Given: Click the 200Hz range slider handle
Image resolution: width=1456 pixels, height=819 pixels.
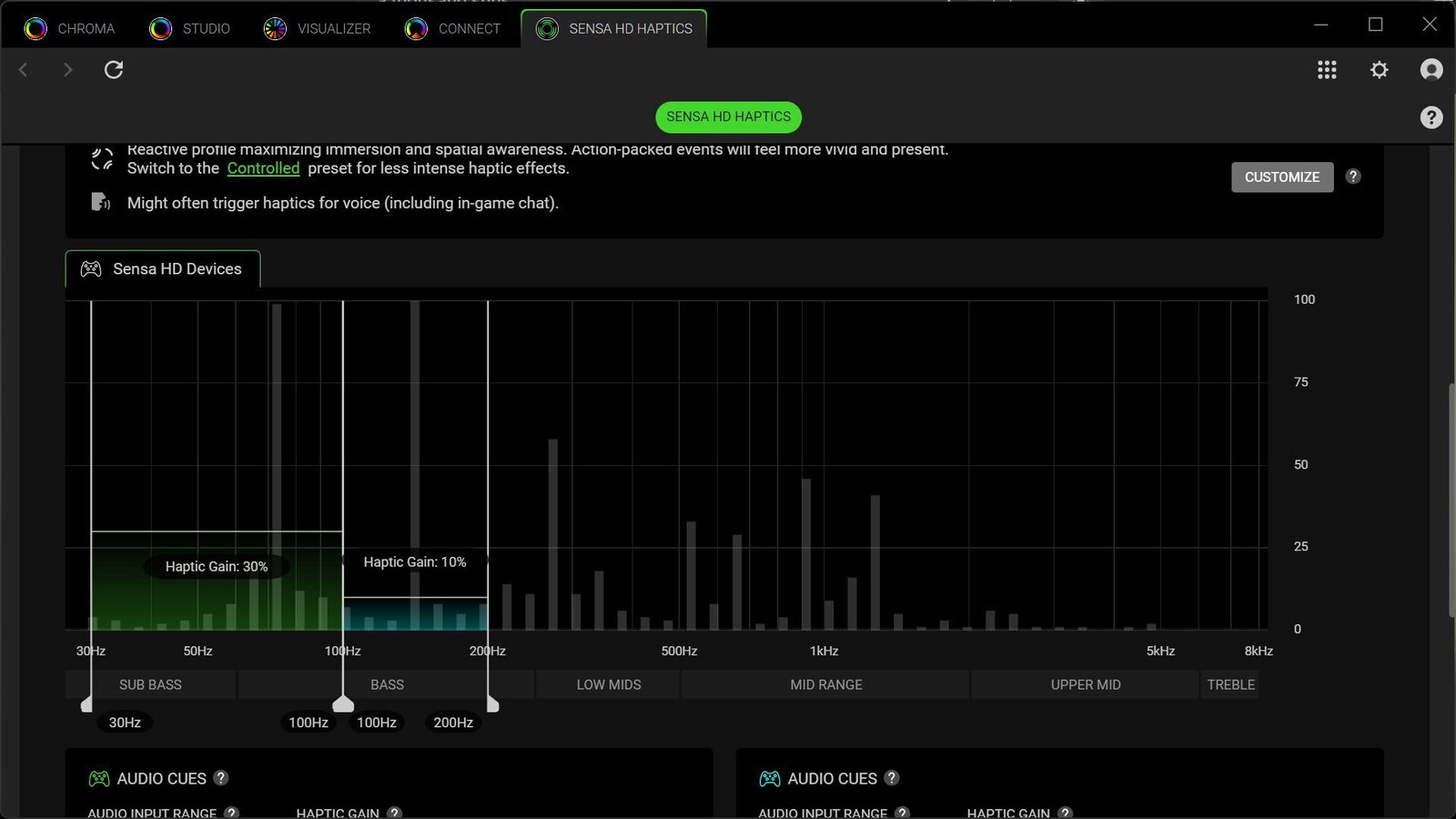Looking at the screenshot, I should click(492, 704).
